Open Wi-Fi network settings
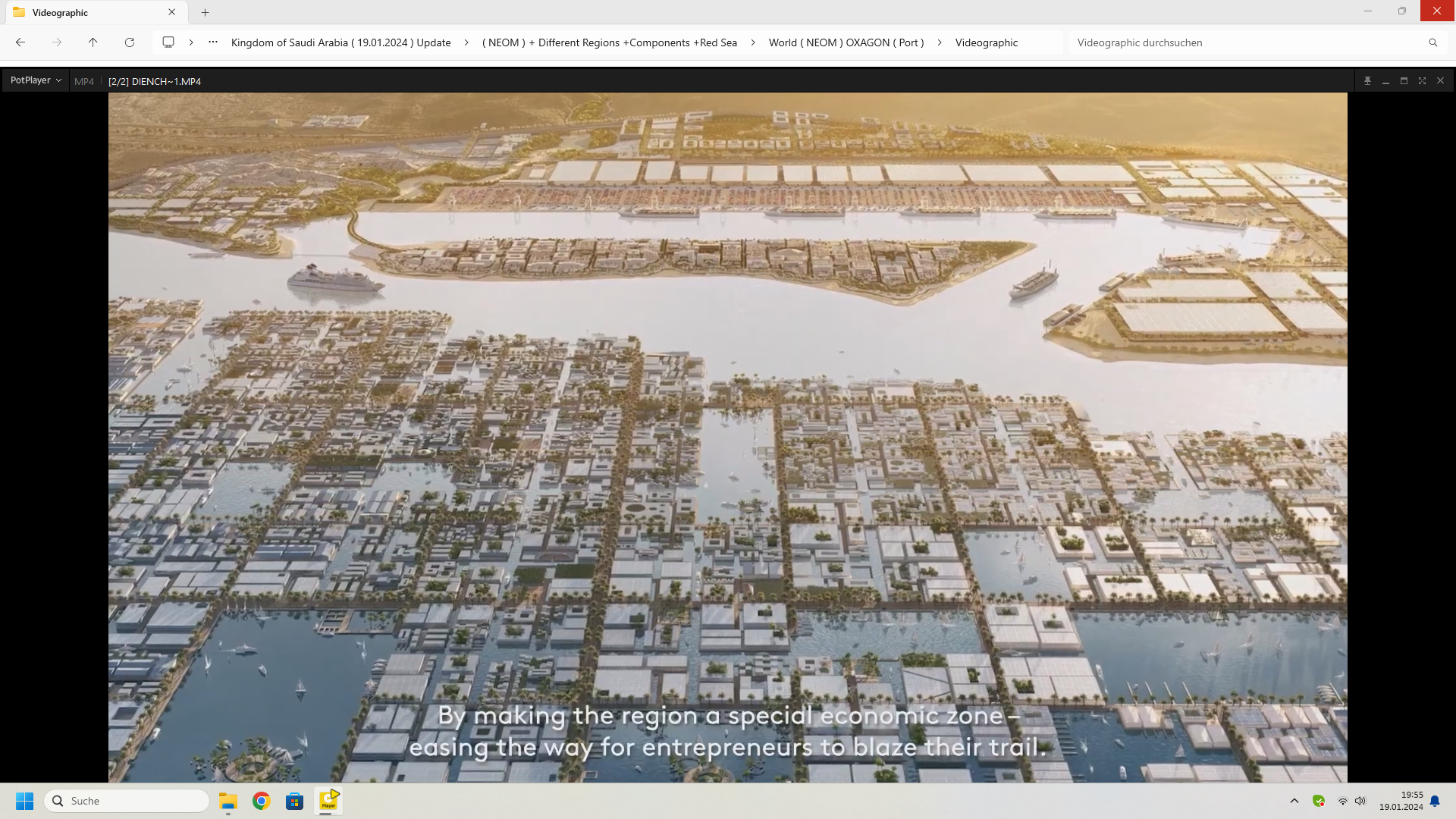 coord(1342,801)
